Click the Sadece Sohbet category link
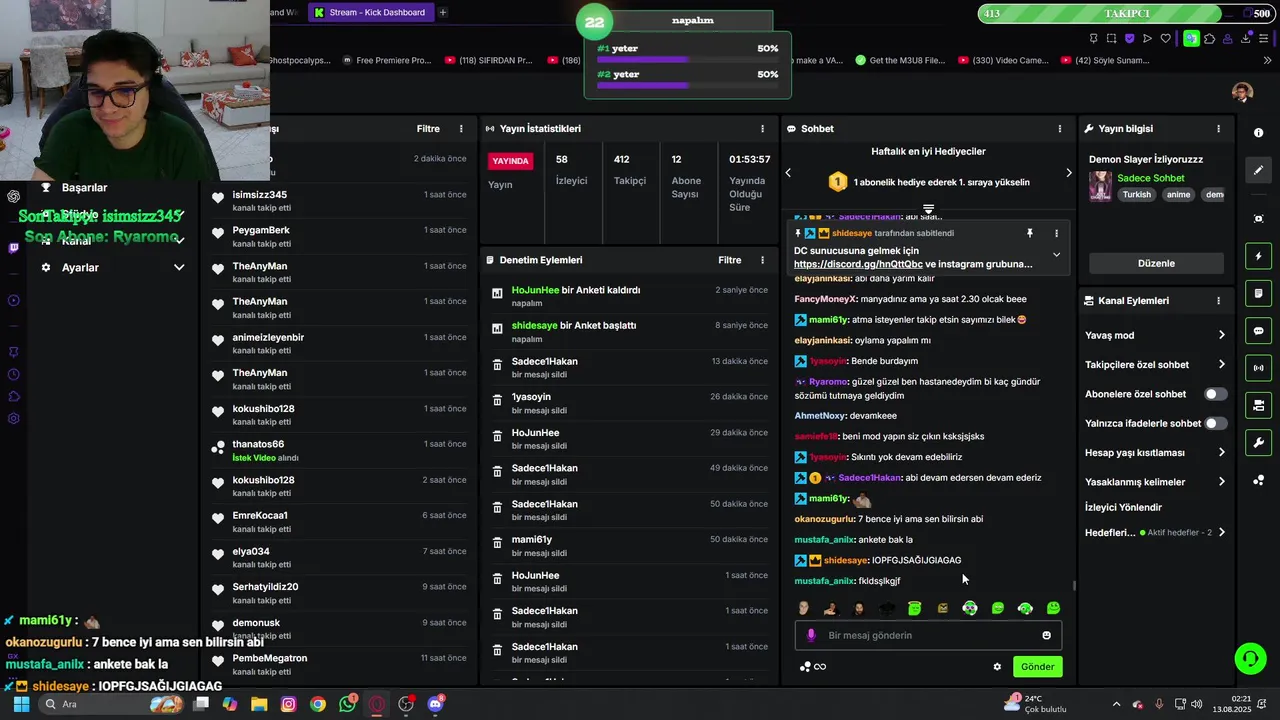The height and width of the screenshot is (720, 1280). (1150, 178)
